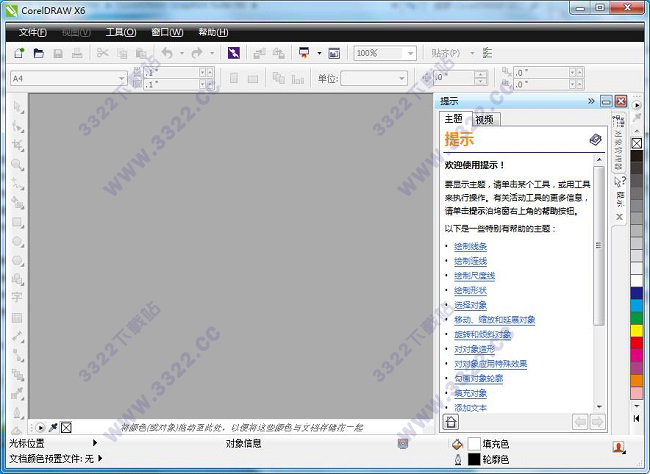
Task: Switch to the 视频 tab
Action: 484,120
